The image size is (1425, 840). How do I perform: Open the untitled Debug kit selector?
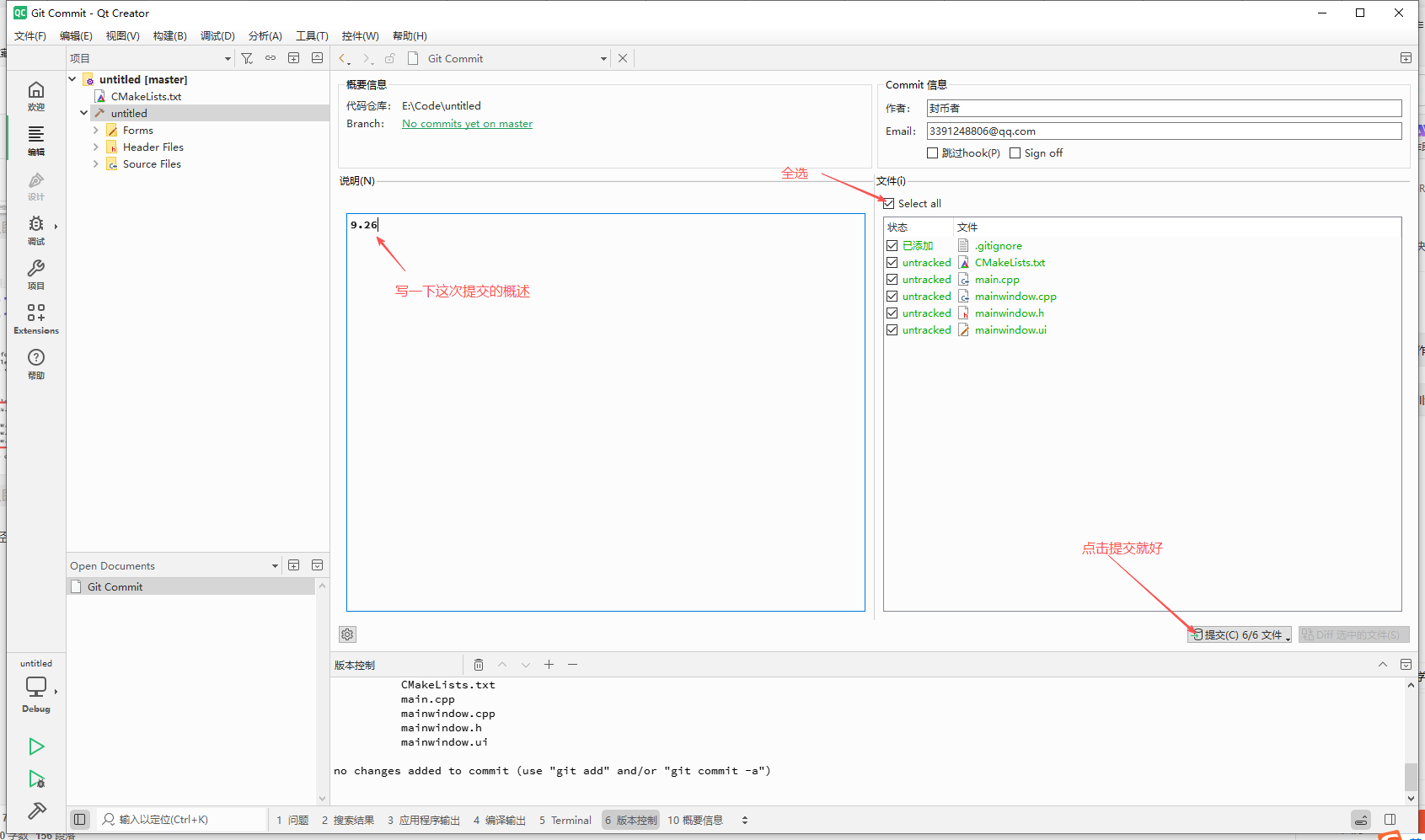[x=36, y=687]
